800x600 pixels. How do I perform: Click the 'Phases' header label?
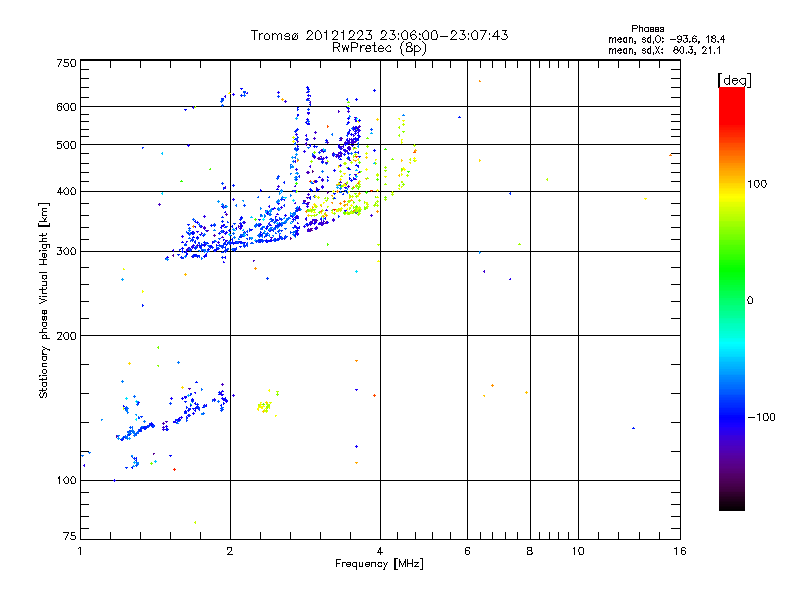tap(647, 29)
